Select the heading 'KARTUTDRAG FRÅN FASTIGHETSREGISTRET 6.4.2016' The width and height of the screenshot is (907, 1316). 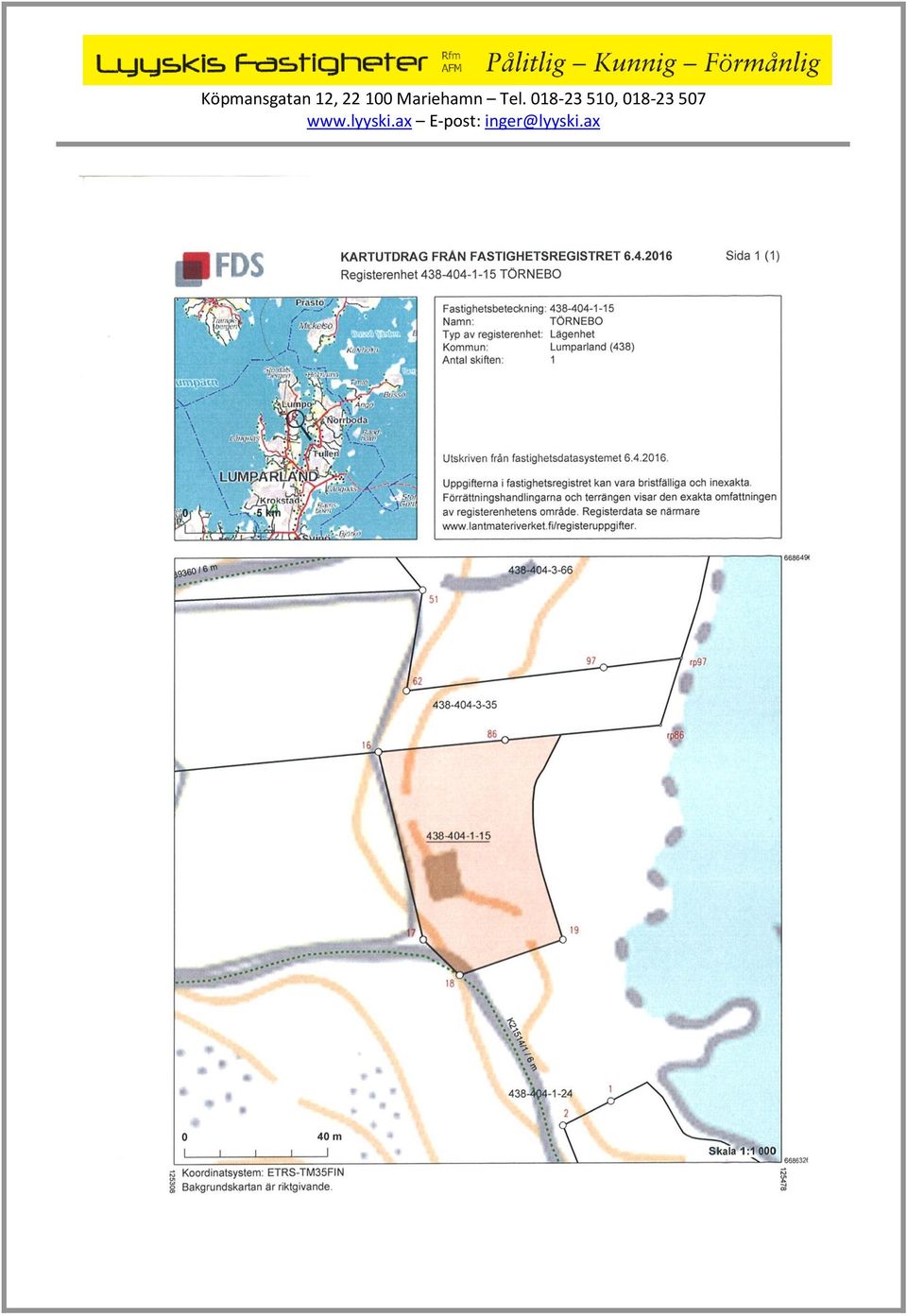point(506,256)
